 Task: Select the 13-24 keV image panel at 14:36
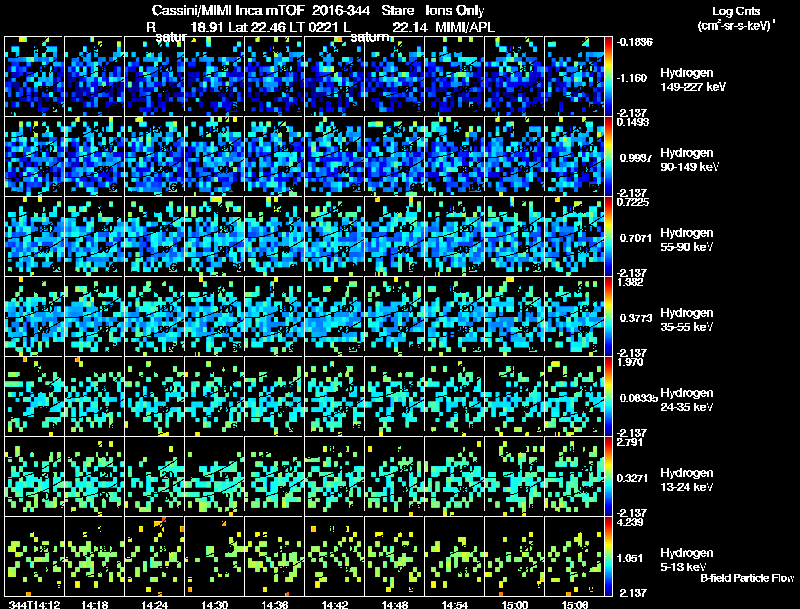click(274, 476)
